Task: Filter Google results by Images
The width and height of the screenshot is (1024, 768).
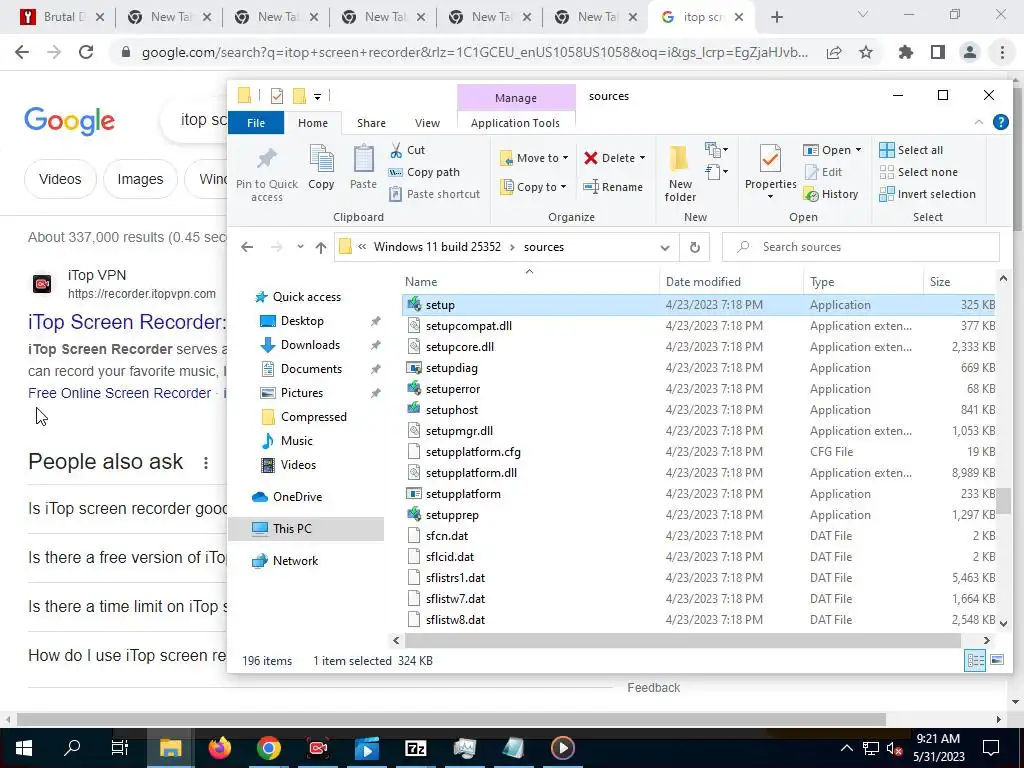Action: click(x=140, y=179)
